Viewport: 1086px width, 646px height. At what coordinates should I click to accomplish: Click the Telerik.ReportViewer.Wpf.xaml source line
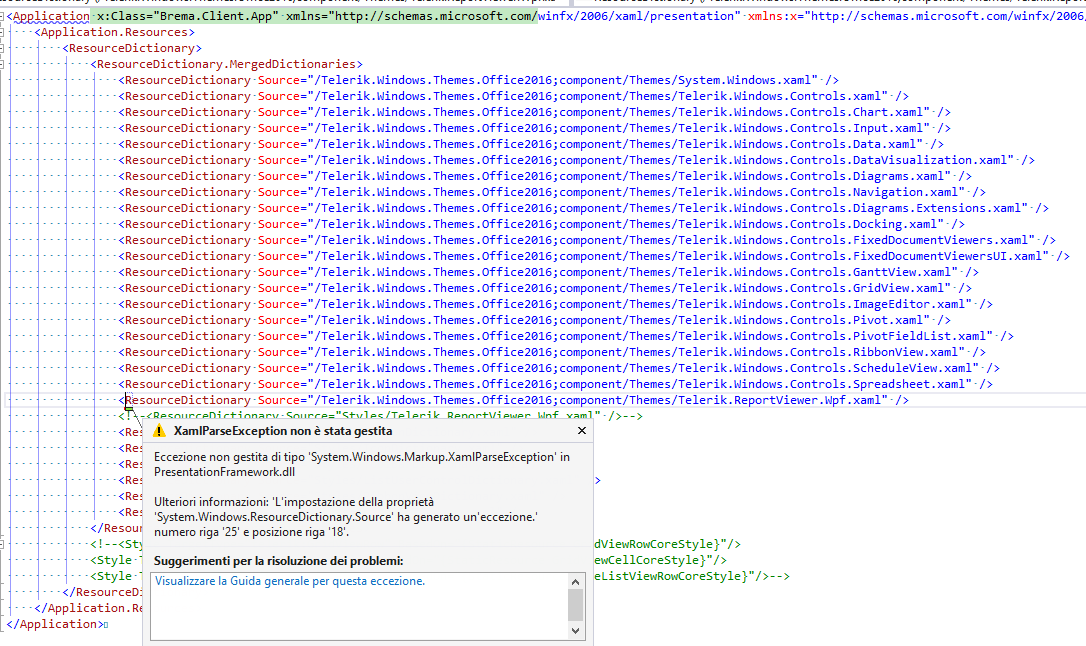(x=513, y=400)
